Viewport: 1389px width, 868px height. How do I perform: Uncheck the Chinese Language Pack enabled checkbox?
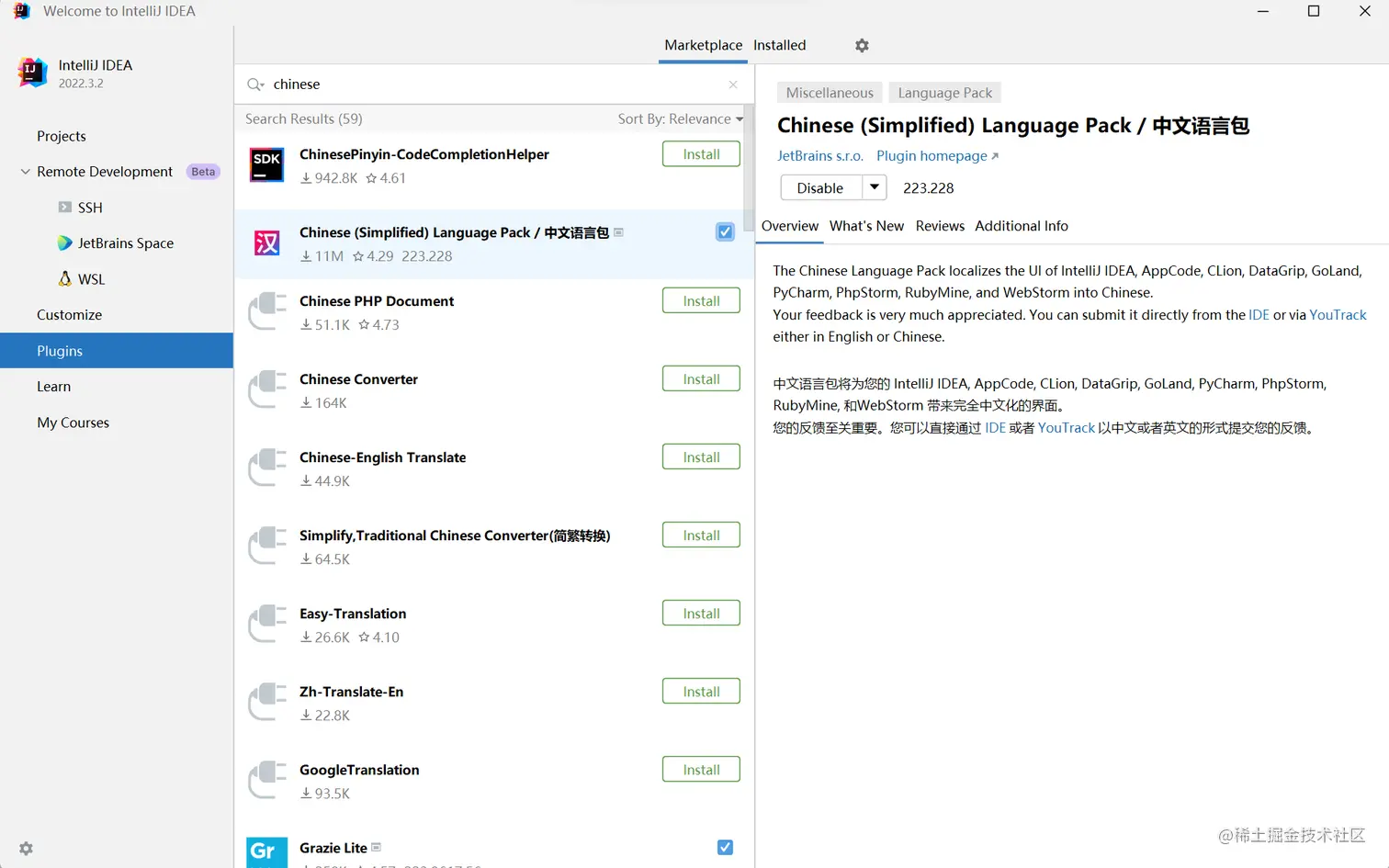pos(725,232)
